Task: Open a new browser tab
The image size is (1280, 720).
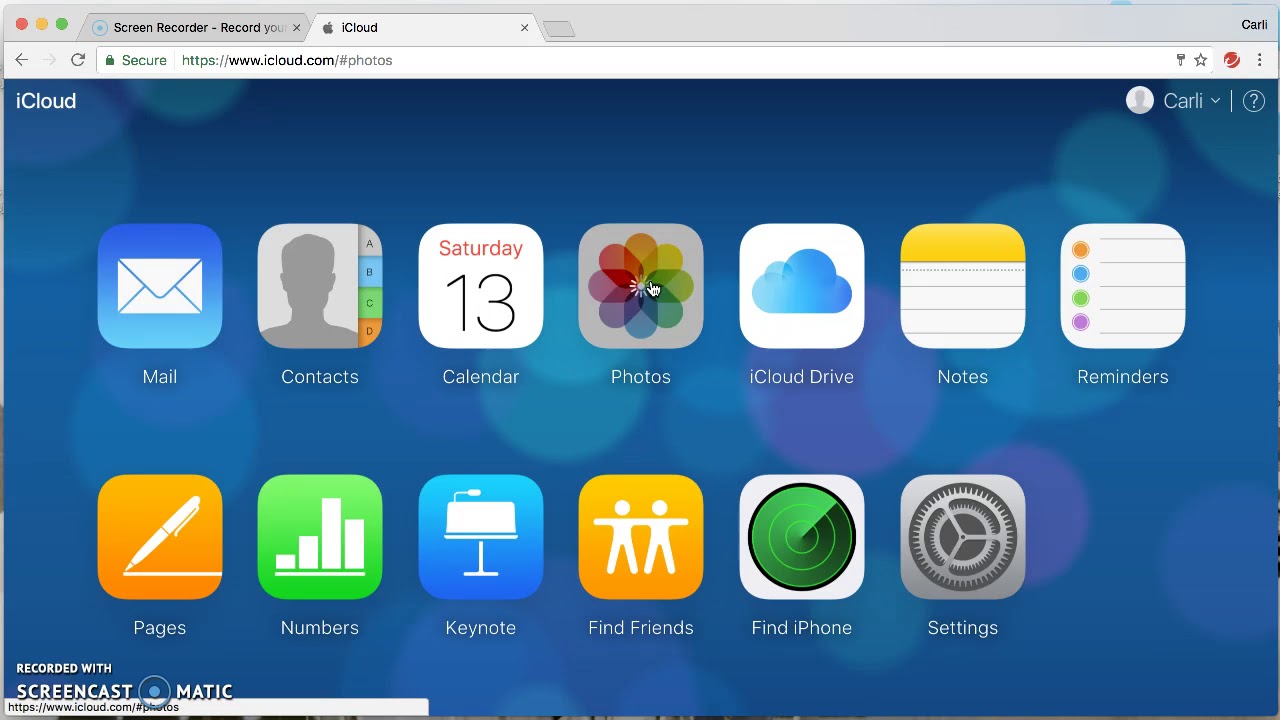Action: (x=559, y=28)
